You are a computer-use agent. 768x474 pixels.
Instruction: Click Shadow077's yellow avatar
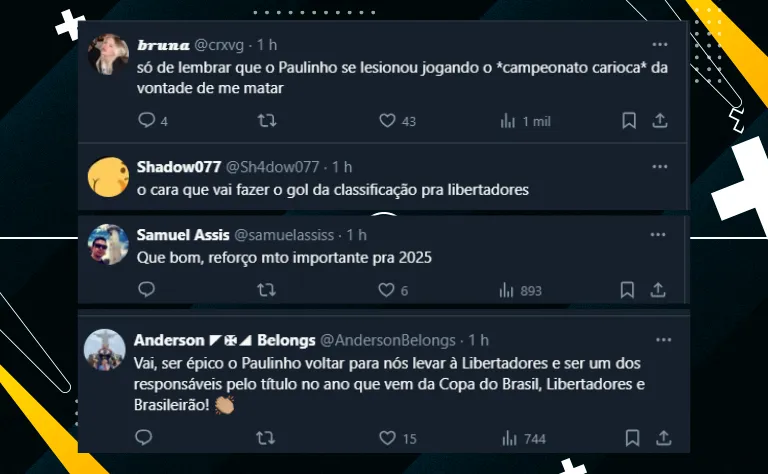tap(108, 178)
